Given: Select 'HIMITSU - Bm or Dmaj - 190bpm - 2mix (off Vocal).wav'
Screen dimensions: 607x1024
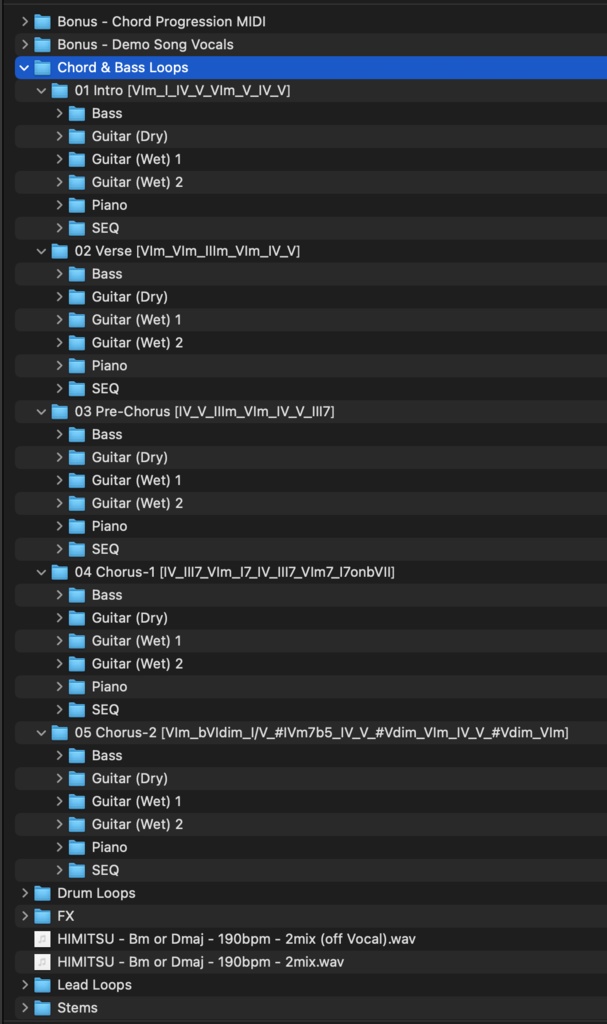Looking at the screenshot, I should point(237,939).
